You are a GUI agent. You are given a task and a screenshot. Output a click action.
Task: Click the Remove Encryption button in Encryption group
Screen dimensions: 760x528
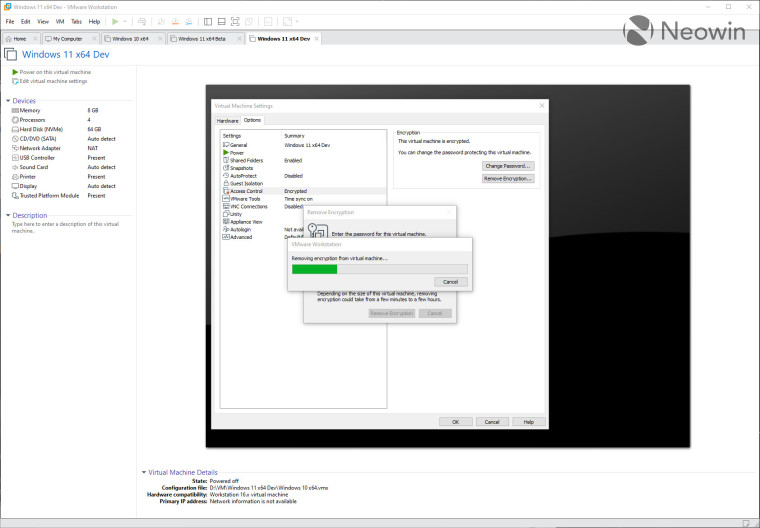pyautogui.click(x=508, y=178)
